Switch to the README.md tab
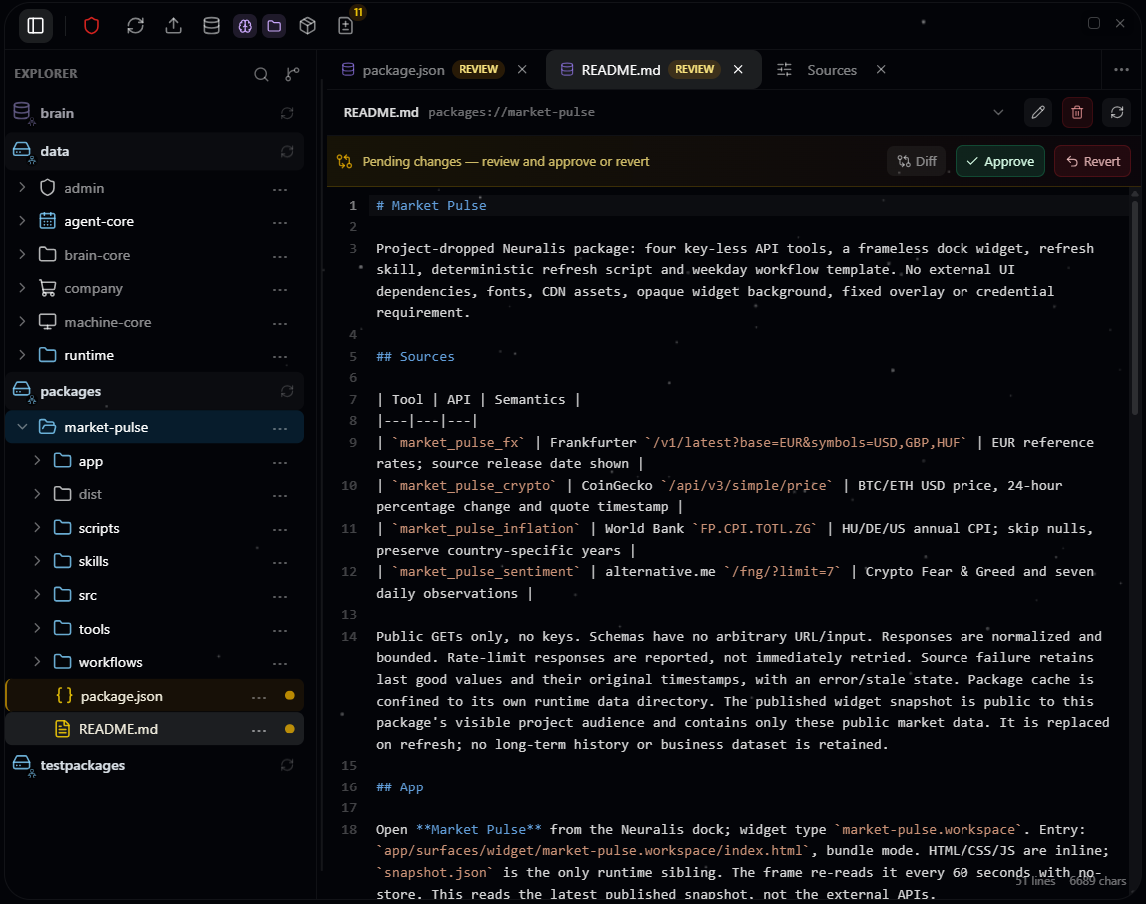 point(654,69)
